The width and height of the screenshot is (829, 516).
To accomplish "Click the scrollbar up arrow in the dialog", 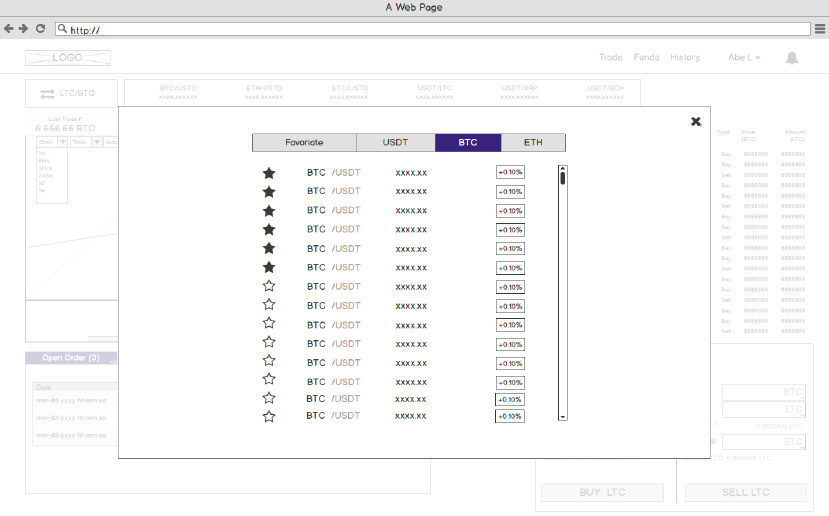I will (x=563, y=169).
